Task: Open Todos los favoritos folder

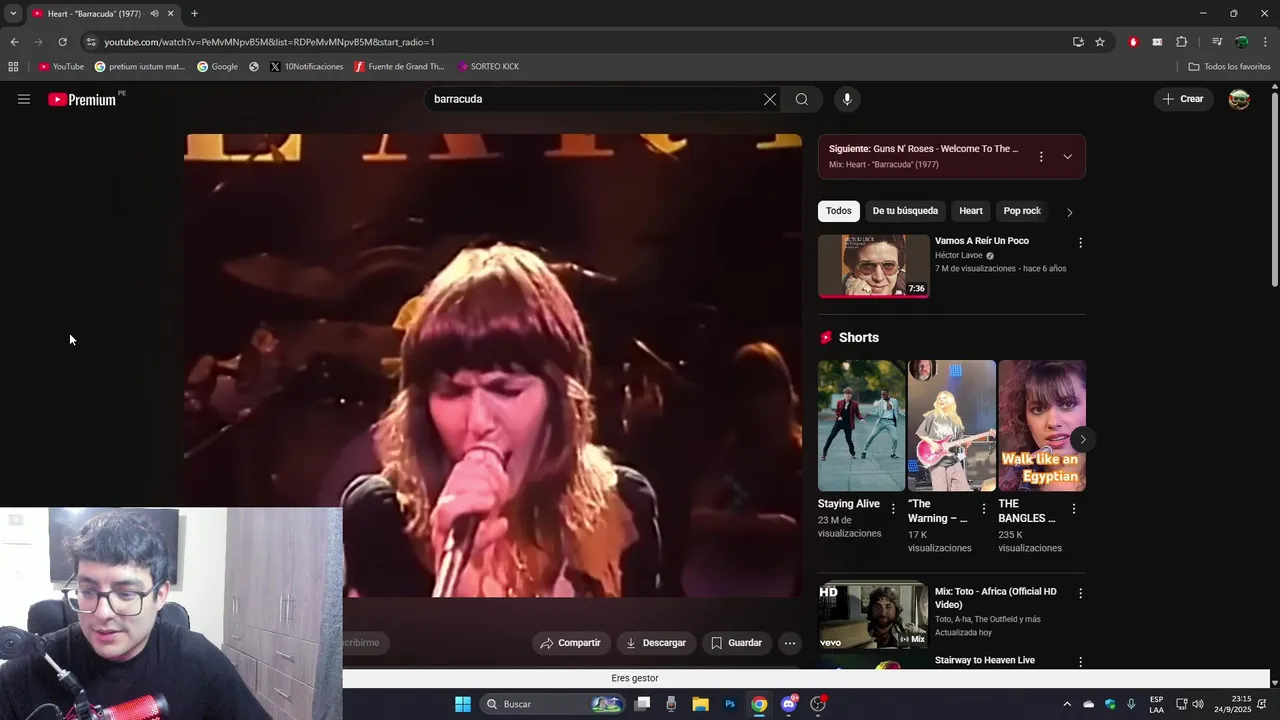Action: coord(1229,67)
